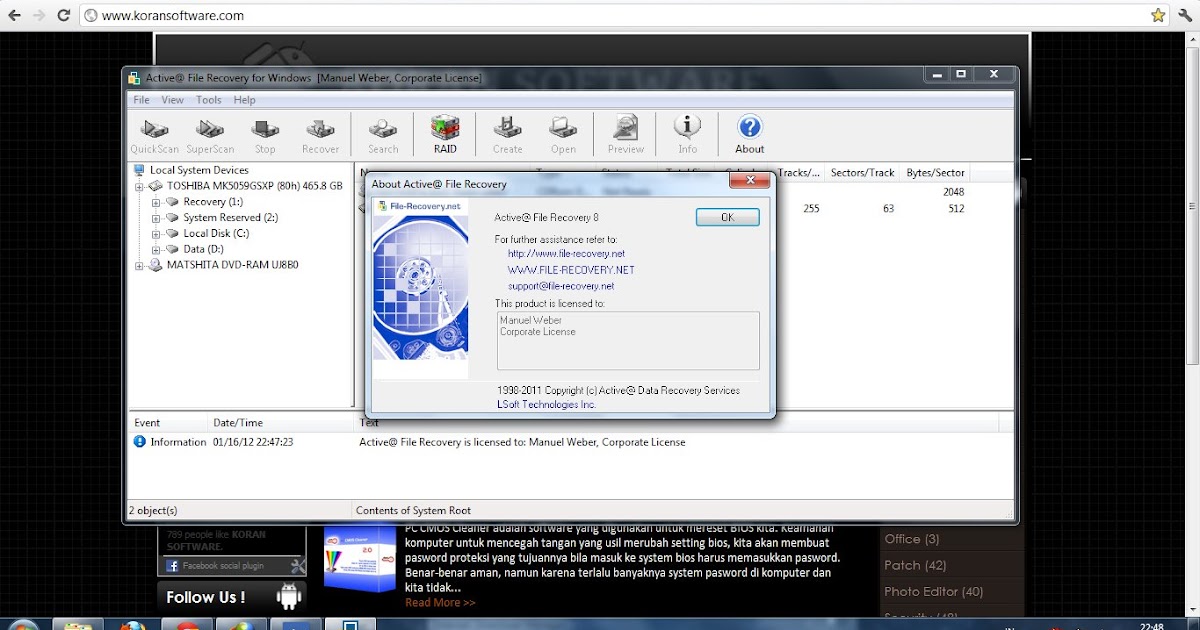Open the browser wrench settings menu
1200x630 pixels.
[1186, 15]
